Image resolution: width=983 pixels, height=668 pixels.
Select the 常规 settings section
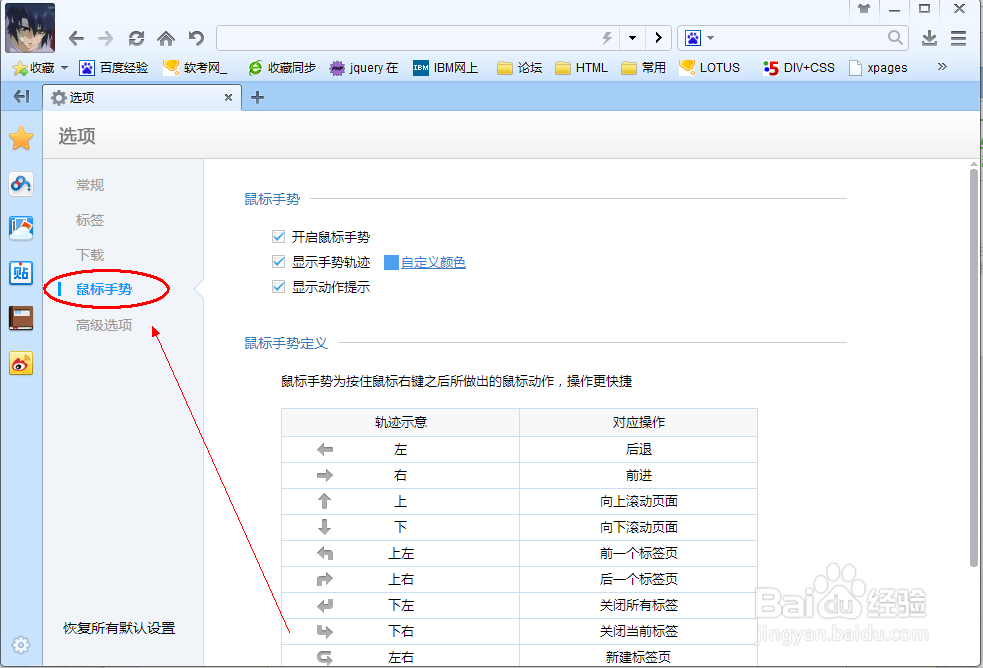90,185
